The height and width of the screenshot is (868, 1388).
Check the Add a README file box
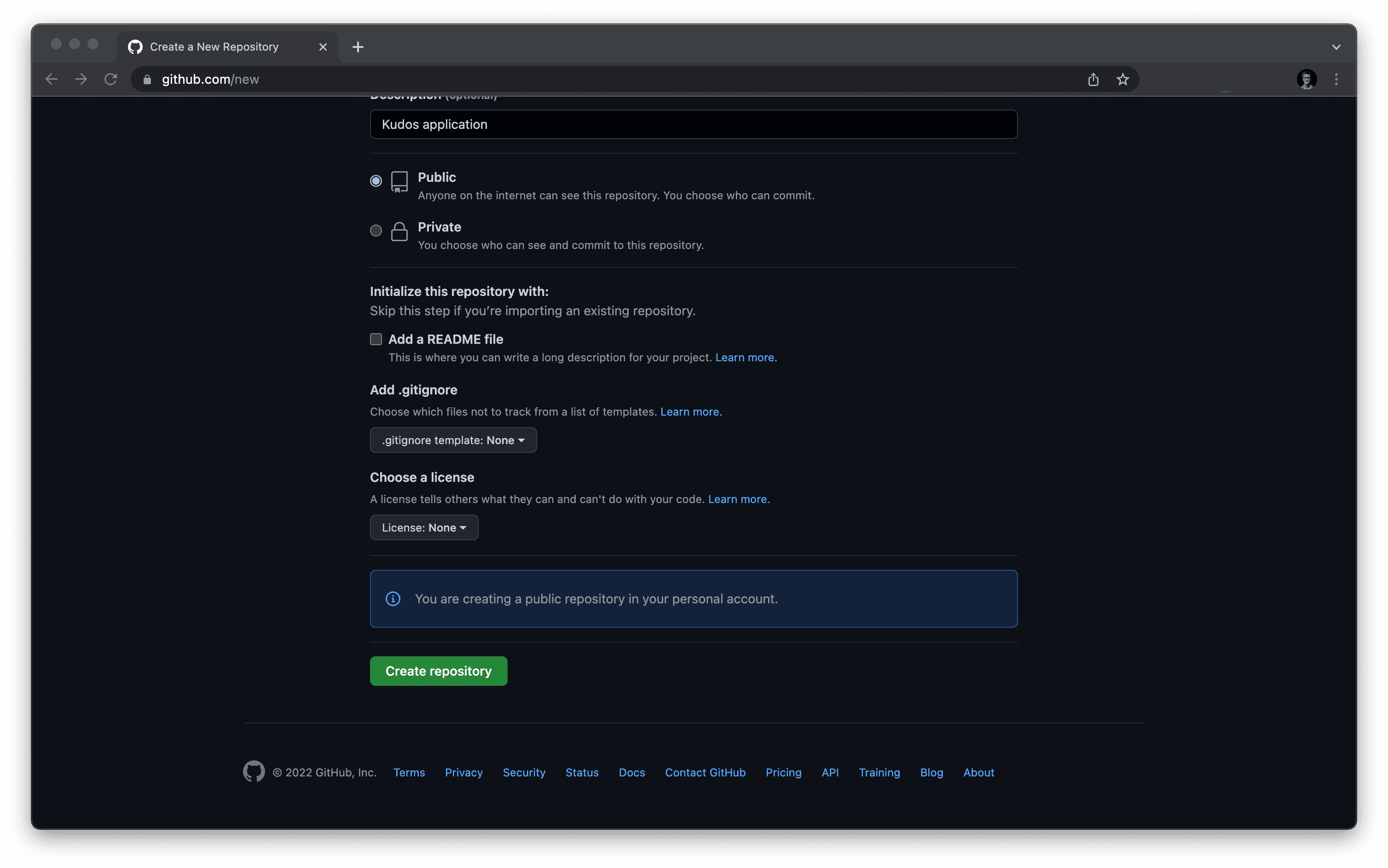click(376, 339)
